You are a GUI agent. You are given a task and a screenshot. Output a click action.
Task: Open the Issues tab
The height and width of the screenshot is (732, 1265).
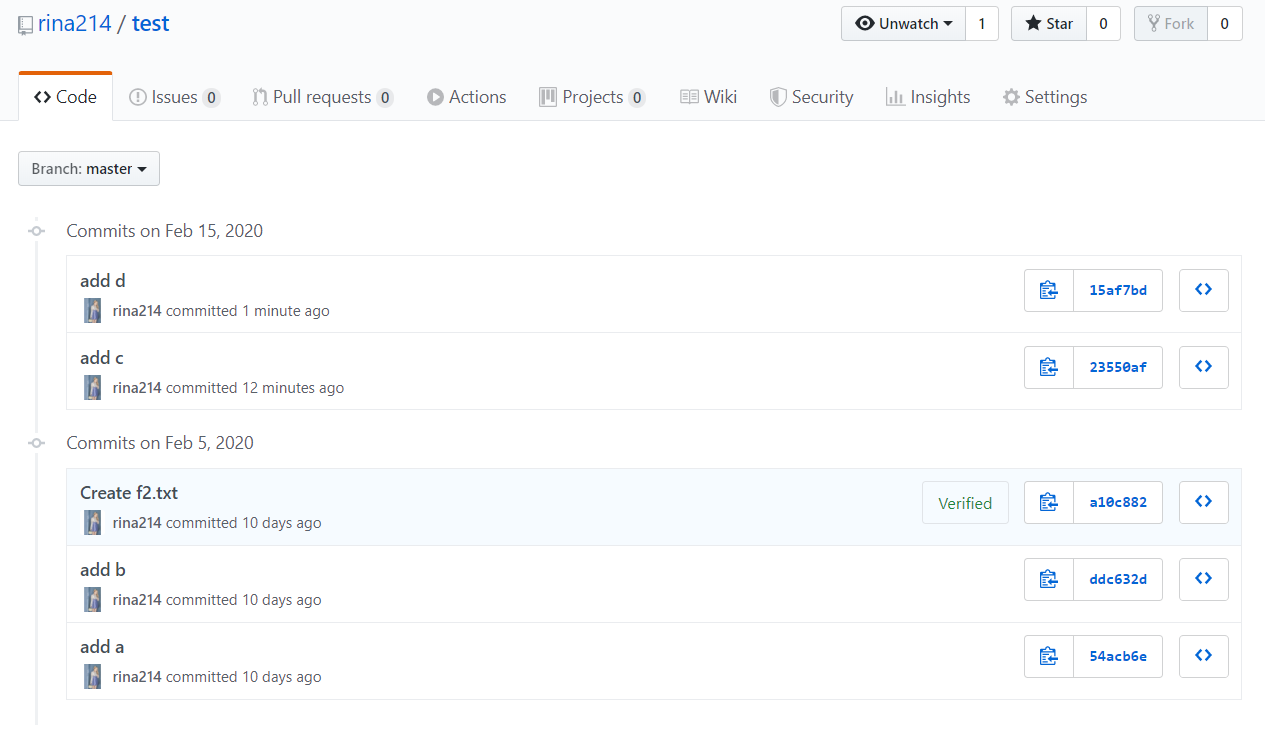[x=174, y=97]
